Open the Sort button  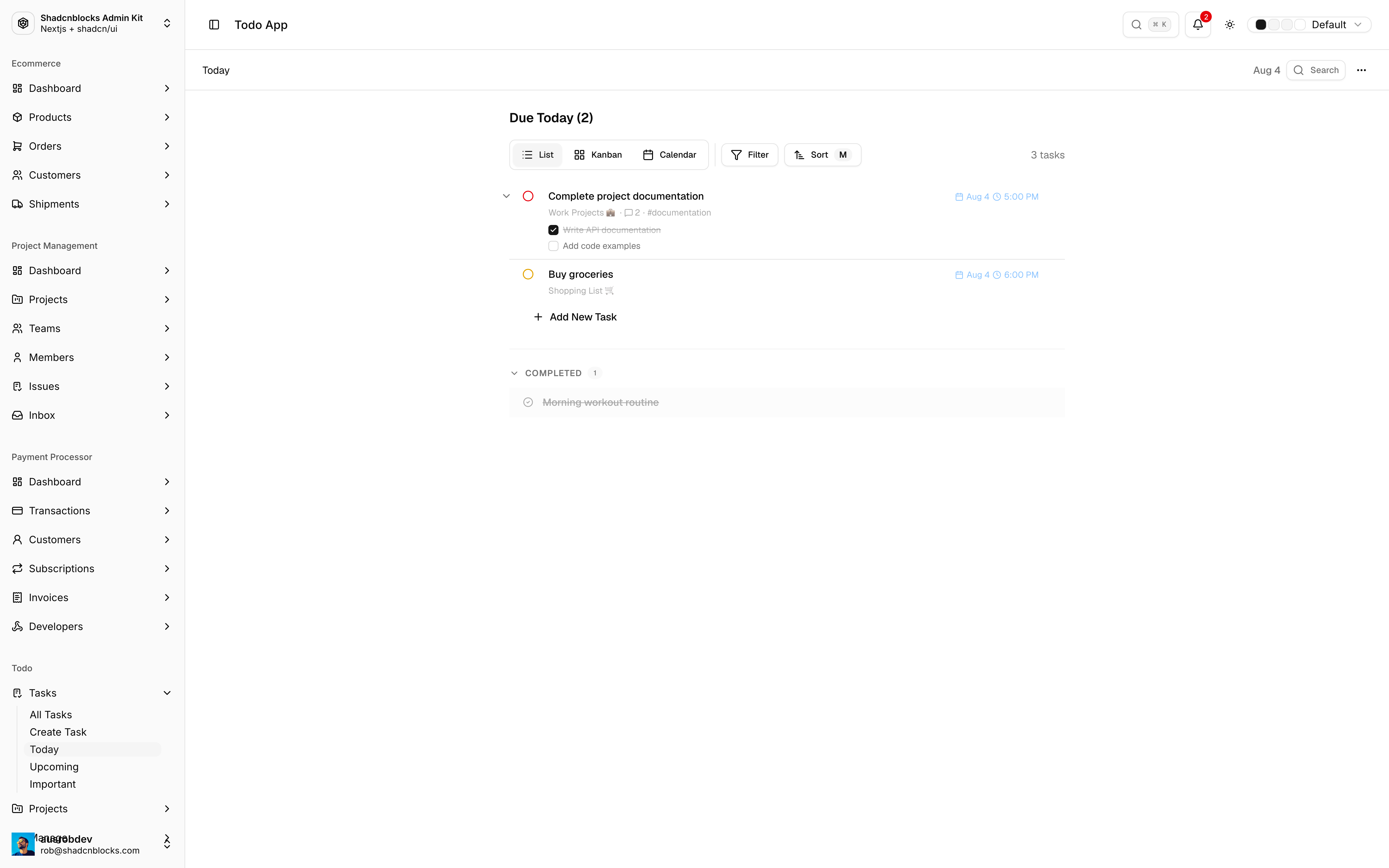(x=823, y=155)
